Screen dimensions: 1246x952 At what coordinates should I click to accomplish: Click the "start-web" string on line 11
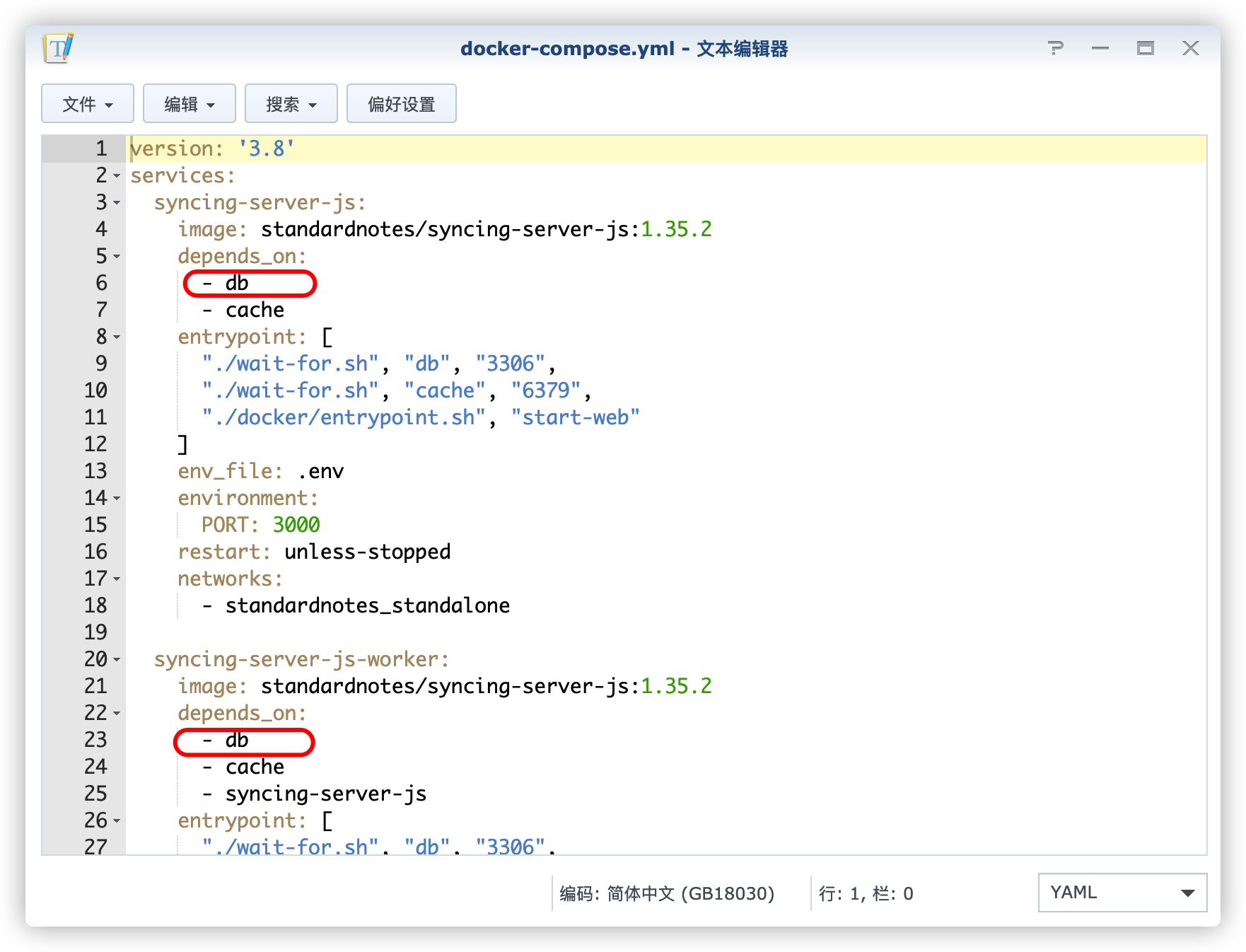(576, 417)
